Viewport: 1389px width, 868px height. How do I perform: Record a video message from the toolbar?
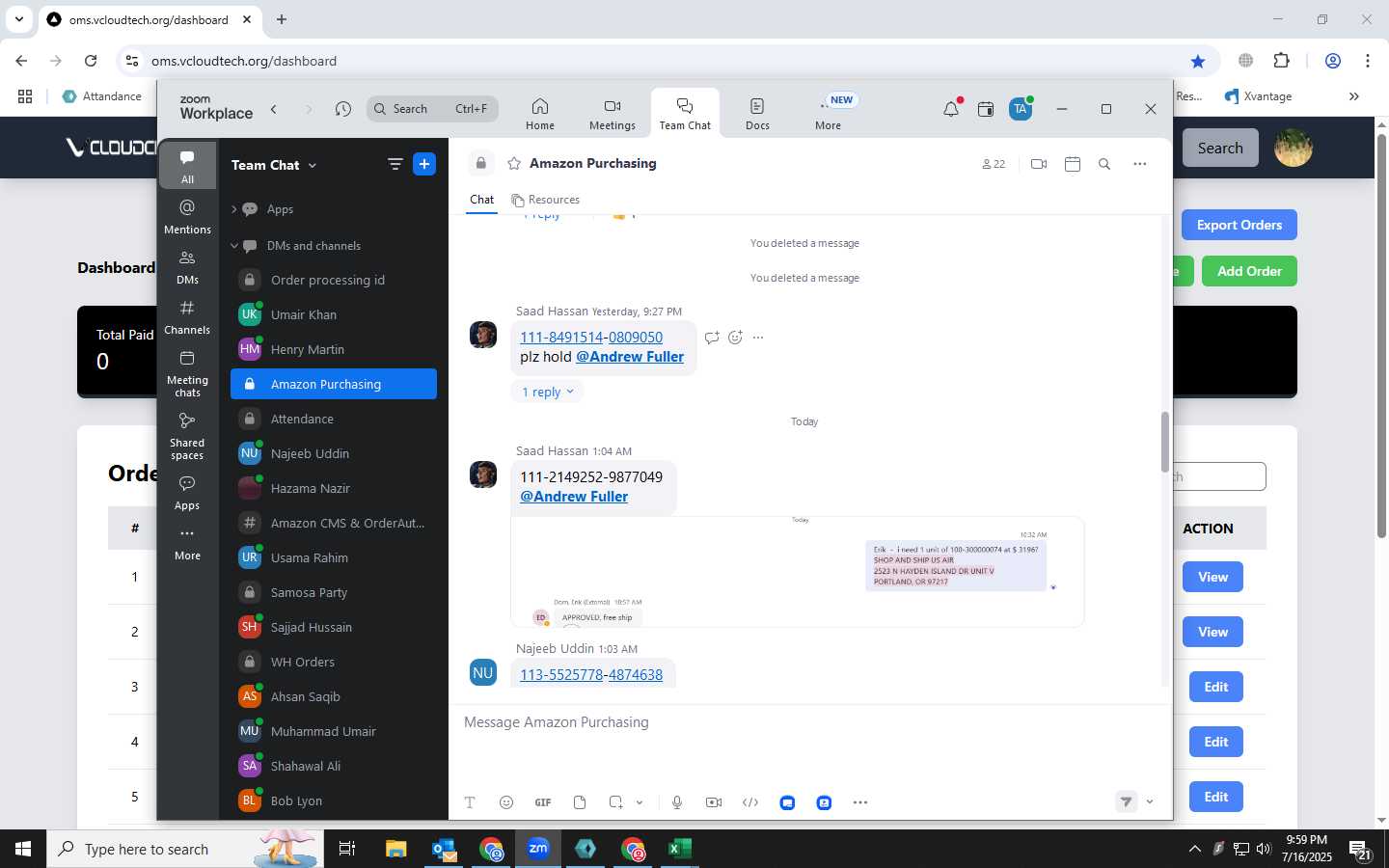tap(714, 802)
